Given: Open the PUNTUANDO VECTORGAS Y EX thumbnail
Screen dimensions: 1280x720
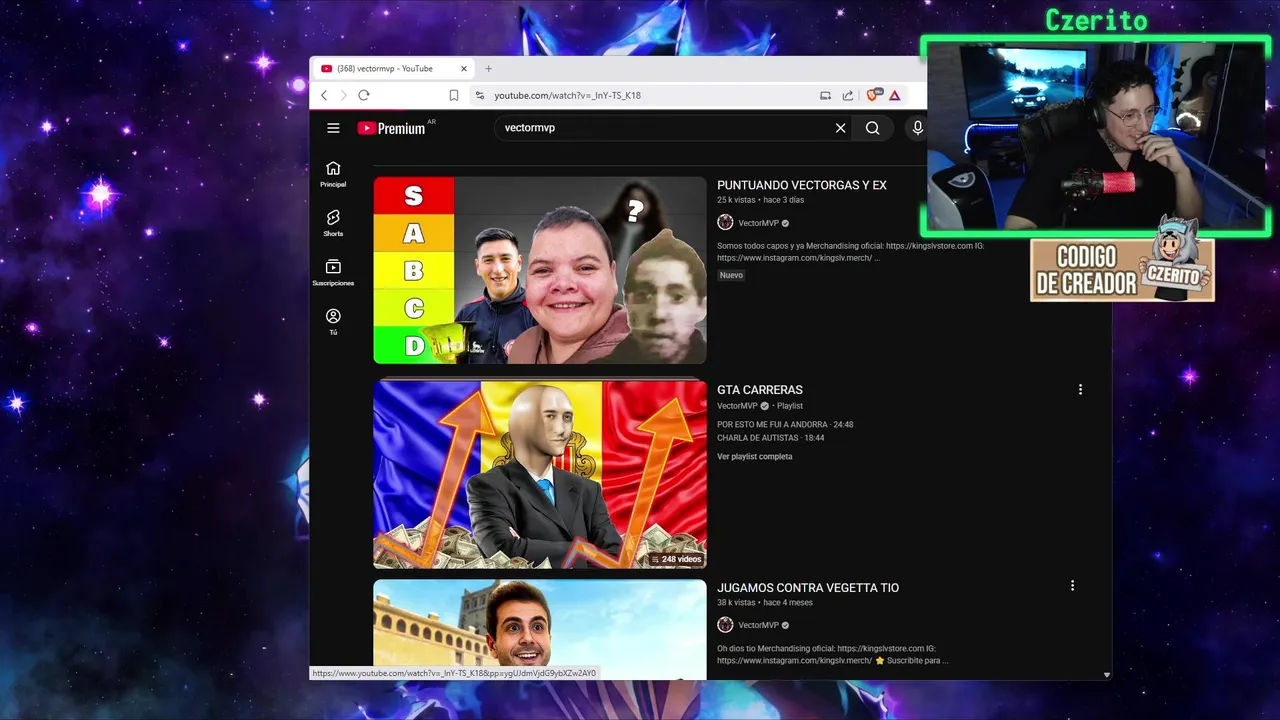Looking at the screenshot, I should click(x=540, y=270).
